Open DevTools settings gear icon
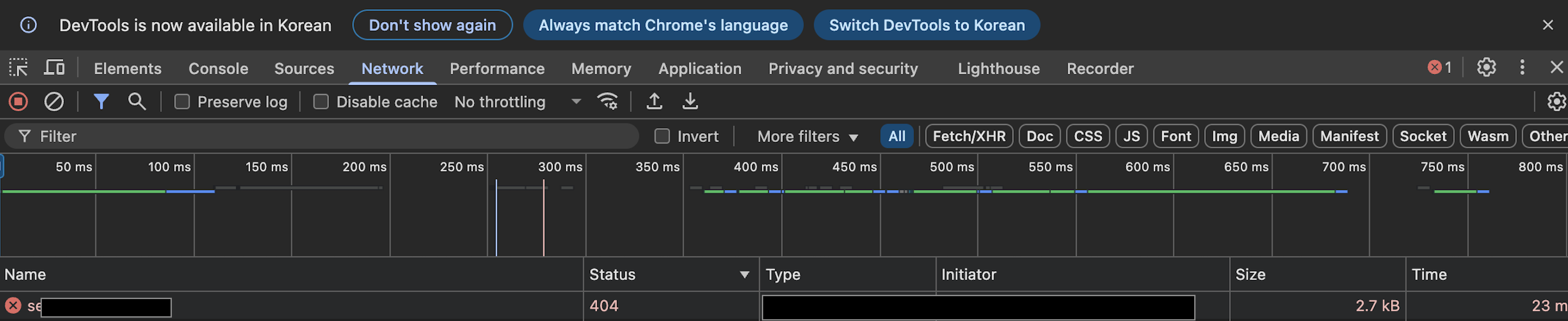 1486,67
